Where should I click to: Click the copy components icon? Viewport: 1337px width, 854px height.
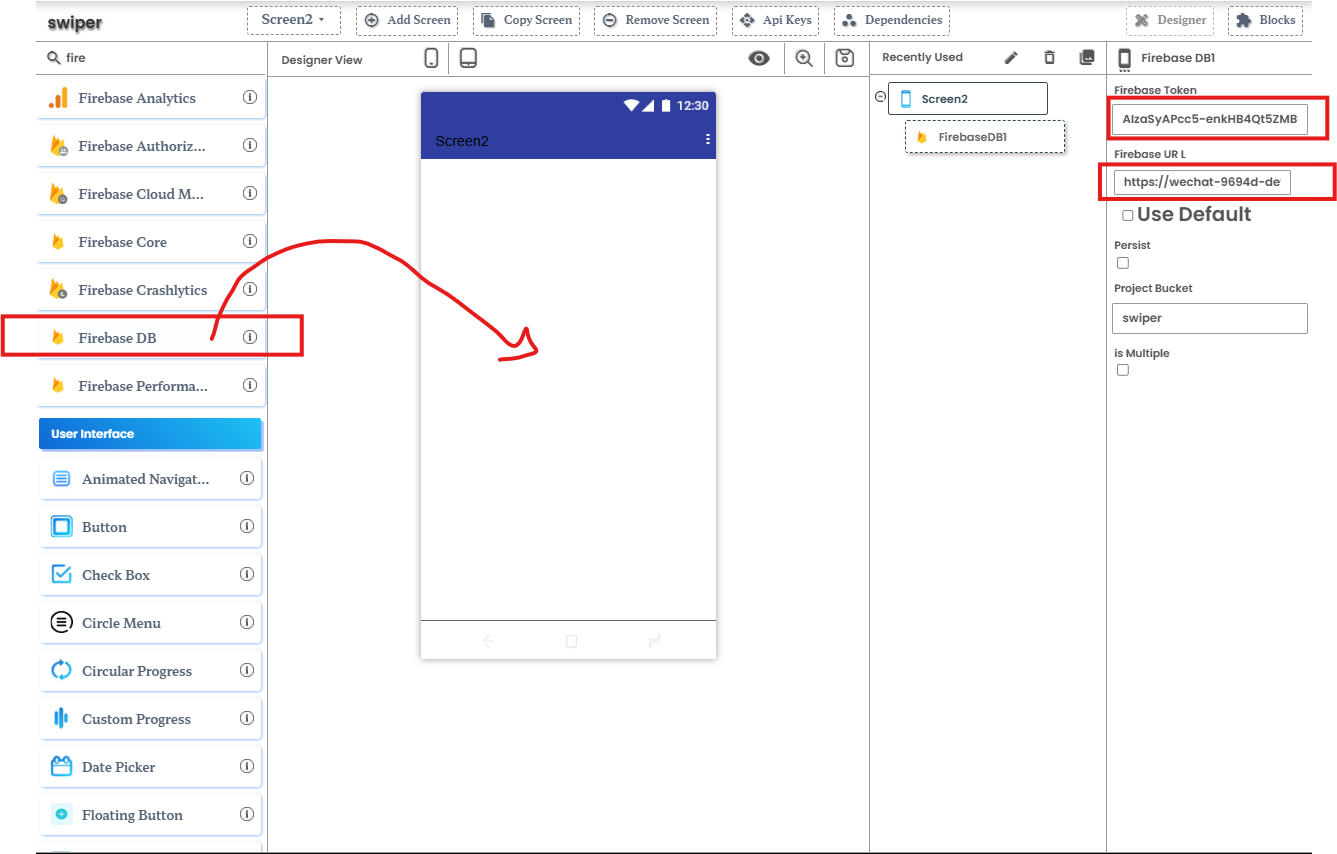click(x=1087, y=58)
